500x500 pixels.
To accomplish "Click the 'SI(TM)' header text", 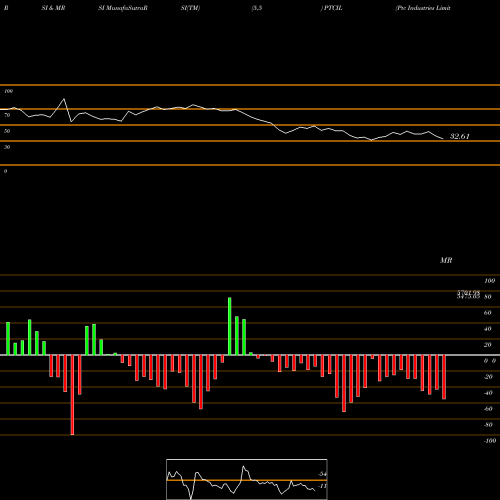I will (190, 8).
